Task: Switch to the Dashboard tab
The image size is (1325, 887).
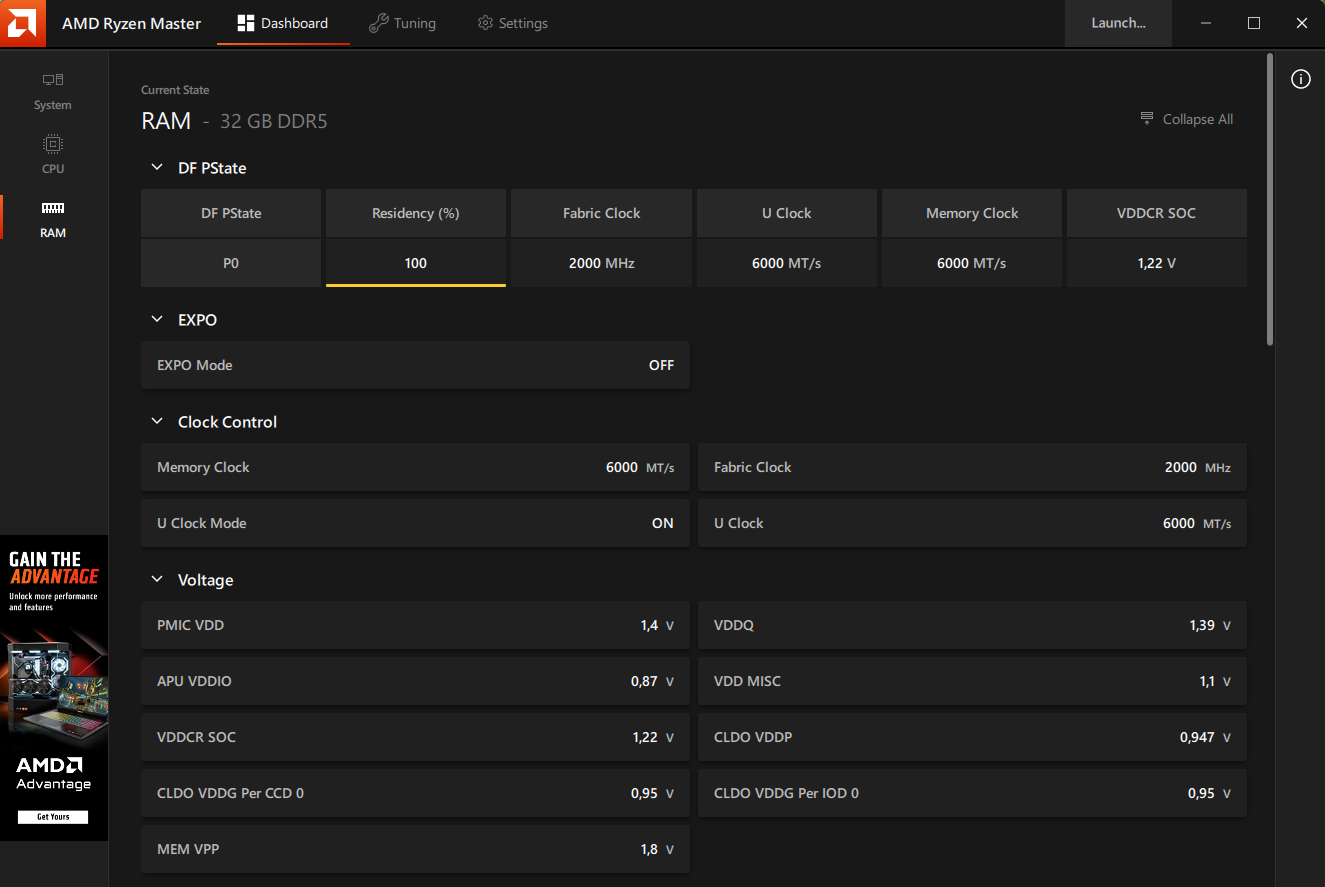Action: click(x=283, y=23)
